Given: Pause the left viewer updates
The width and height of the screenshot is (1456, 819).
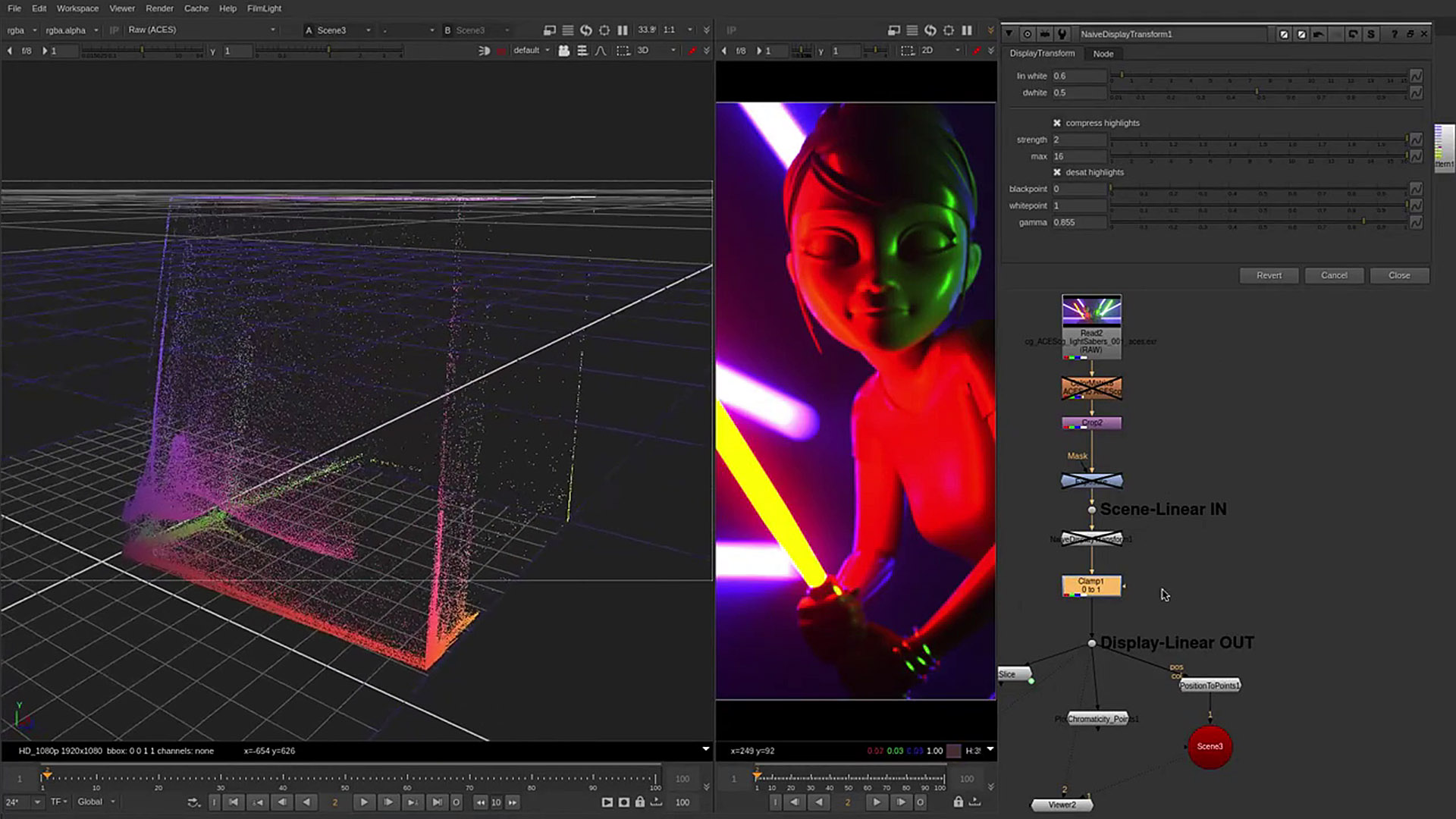Looking at the screenshot, I should [x=623, y=30].
